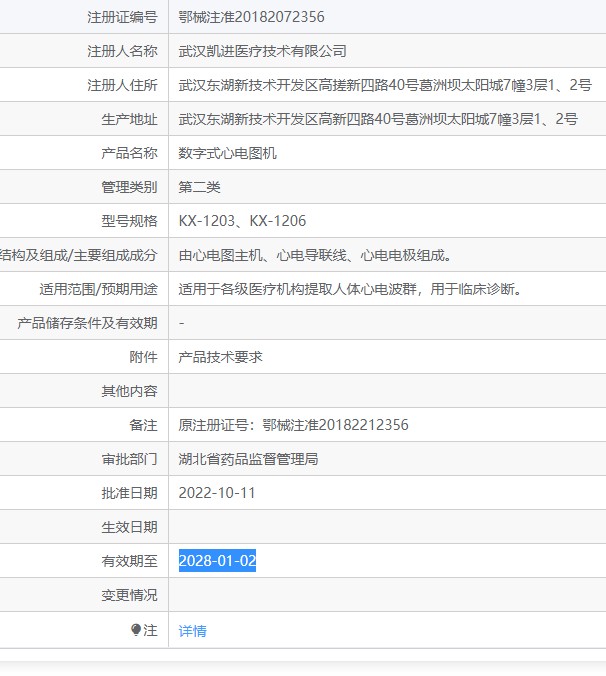Click the 产品储存条件及有效期 label
Viewport: 606px width, 676px height.
87,323
